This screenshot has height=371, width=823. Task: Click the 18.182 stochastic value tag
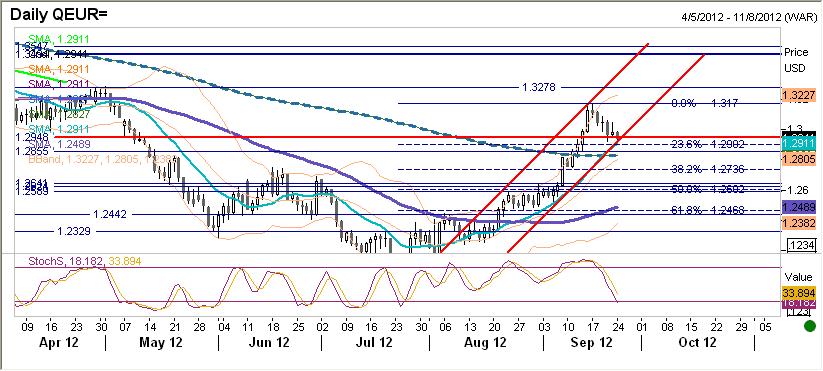point(798,304)
